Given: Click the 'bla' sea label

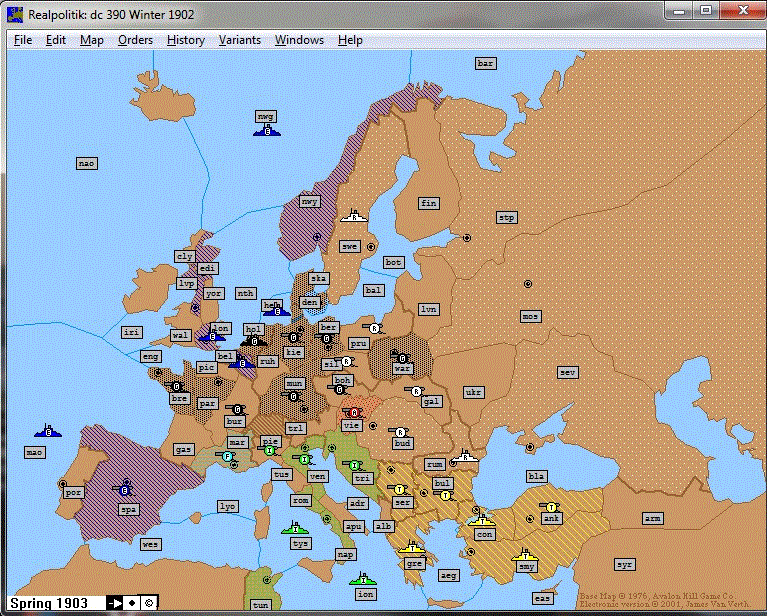Looking at the screenshot, I should click(x=537, y=476).
